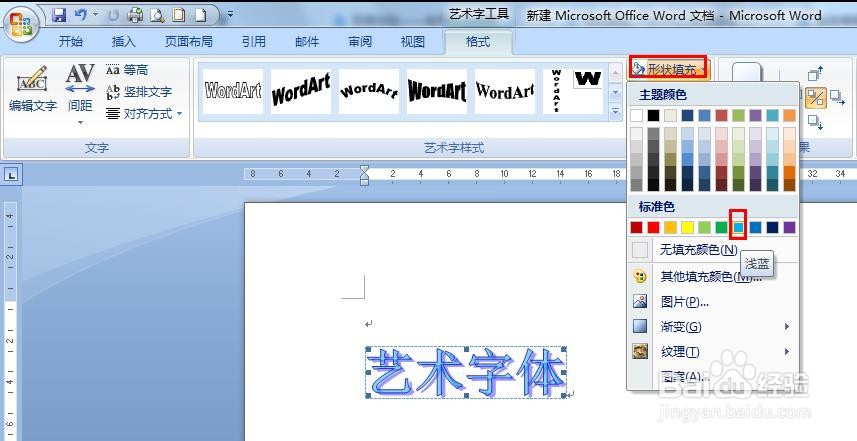Customize the quick access toolbar arrow
Image resolution: width=857 pixels, height=441 pixels.
(x=231, y=15)
